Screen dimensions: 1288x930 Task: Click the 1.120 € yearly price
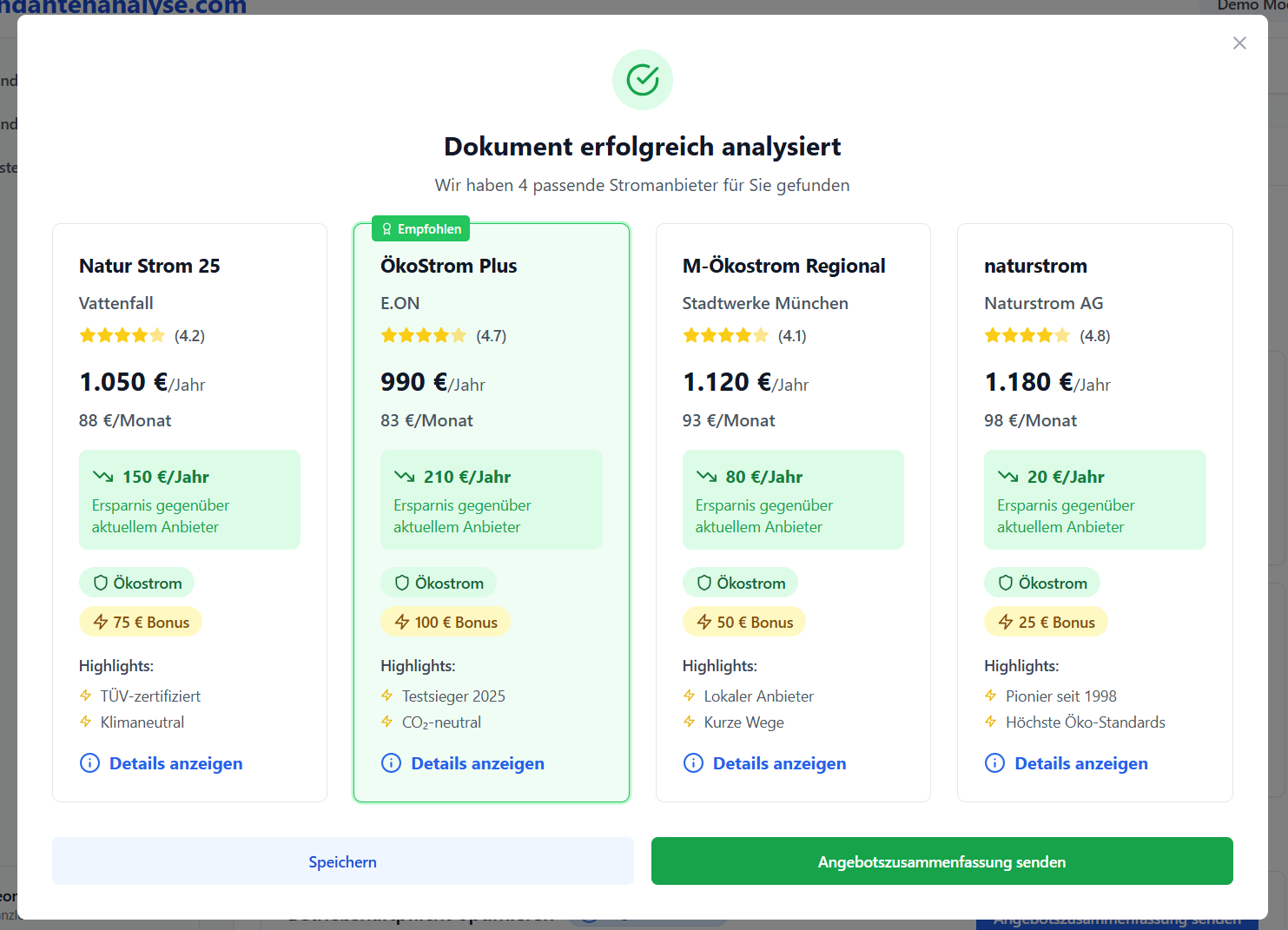click(x=727, y=382)
